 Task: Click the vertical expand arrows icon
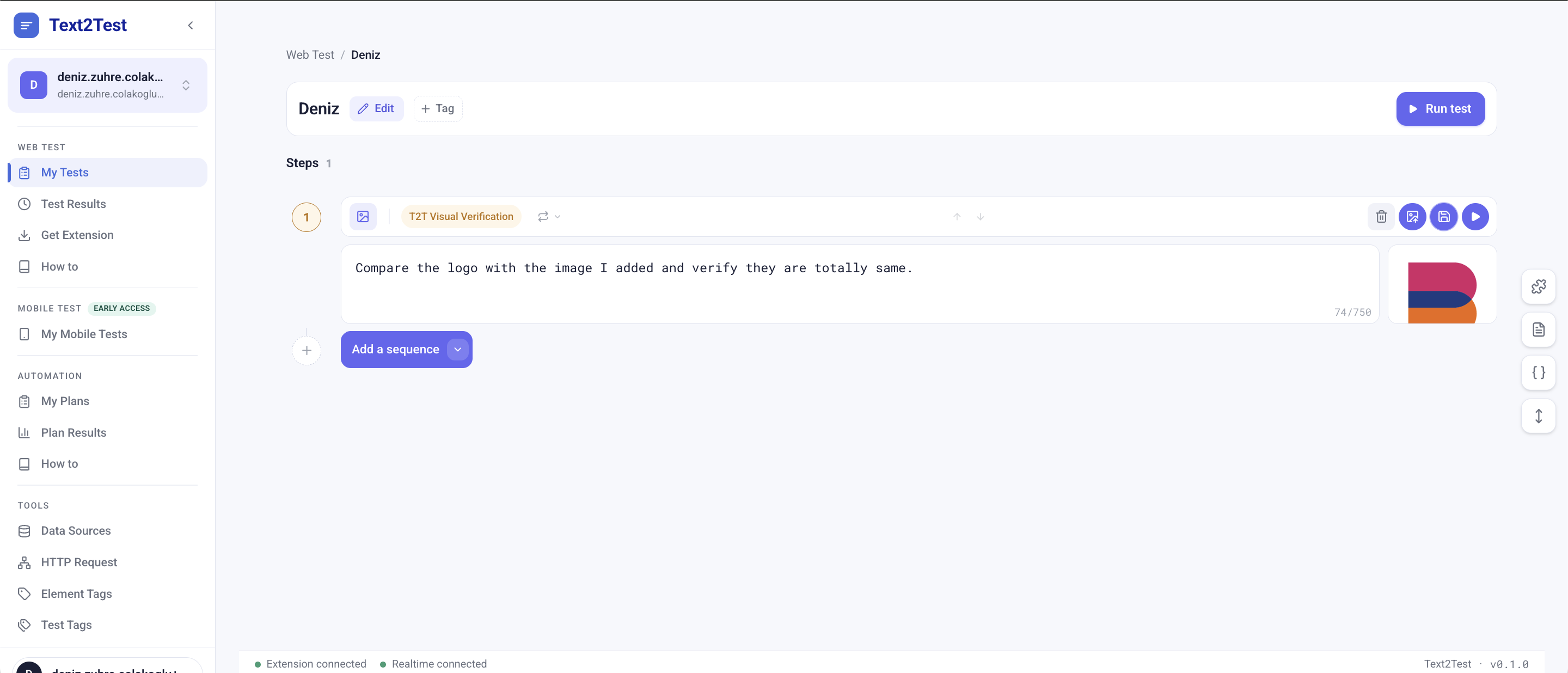click(x=1538, y=416)
